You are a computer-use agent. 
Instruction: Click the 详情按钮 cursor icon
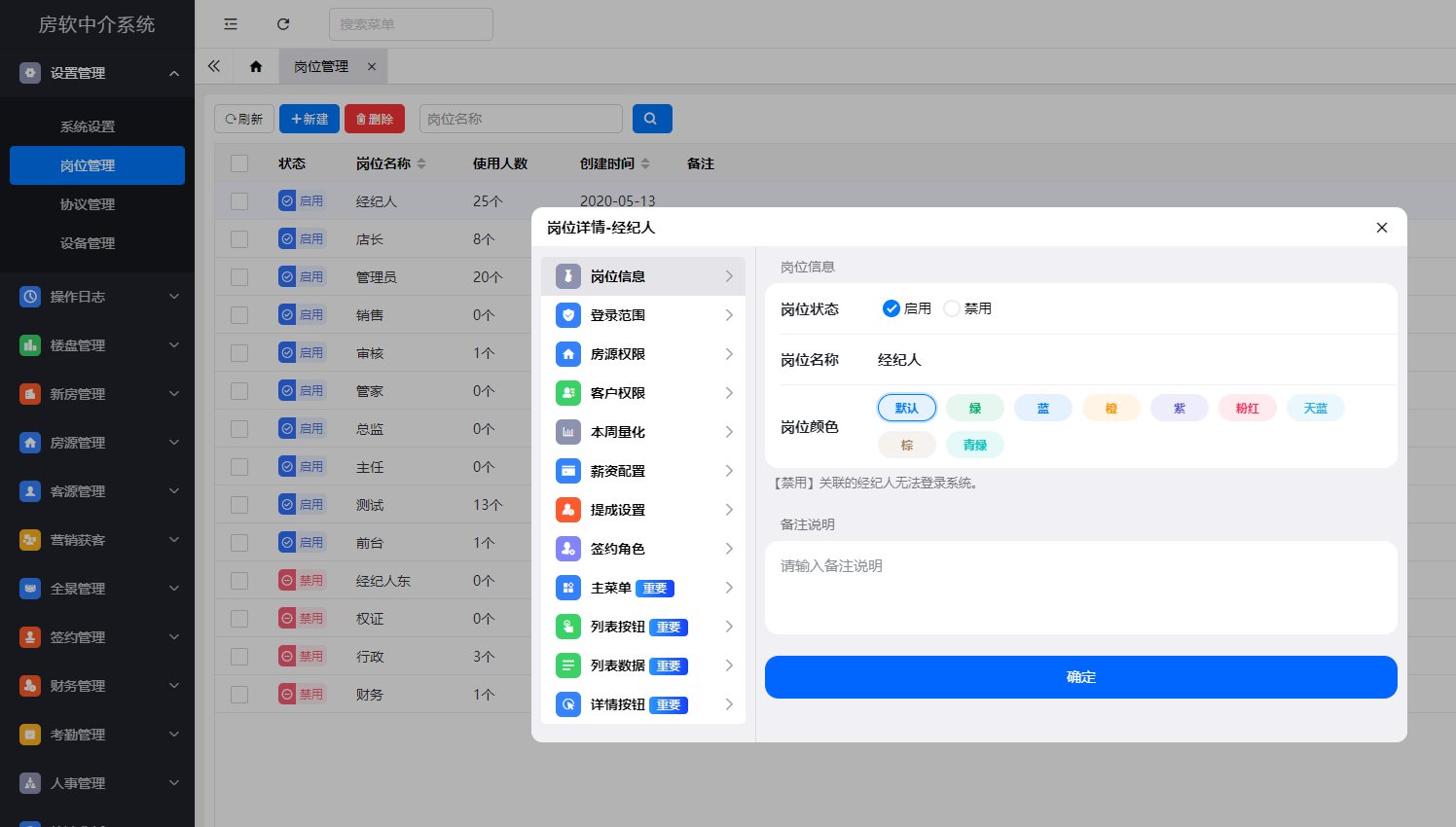(x=568, y=704)
